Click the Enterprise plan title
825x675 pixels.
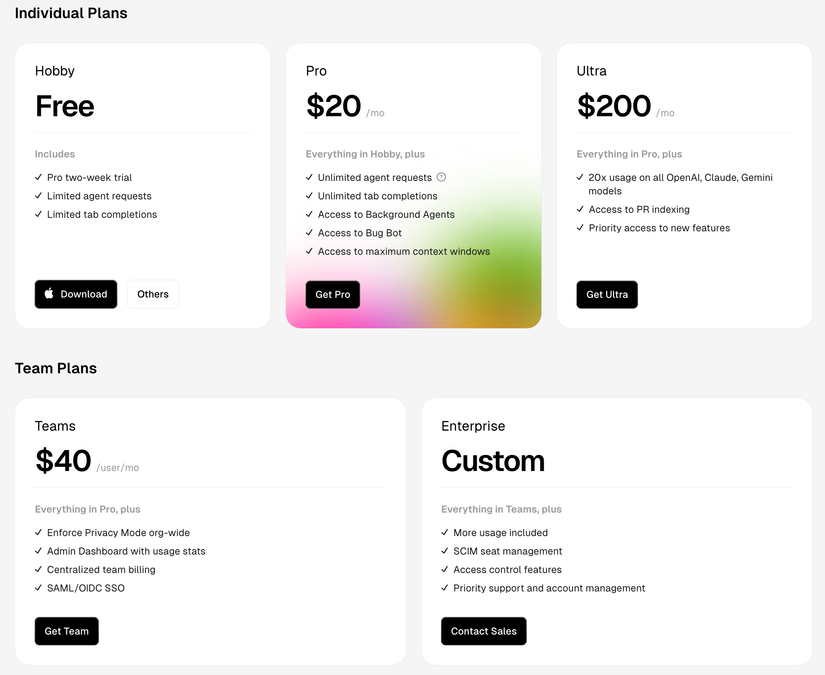(x=473, y=426)
